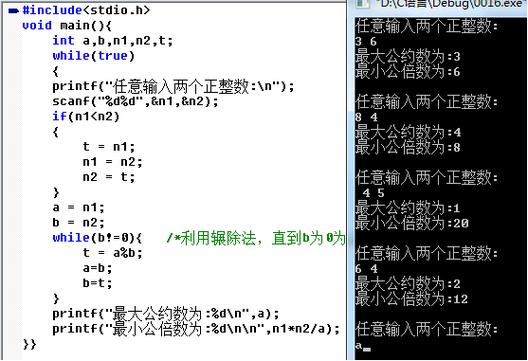Image resolution: width=528 pixels, height=361 pixels.
Task: Click the 'scanf("%d%d",&n1,&n2);' line
Action: 135,101
